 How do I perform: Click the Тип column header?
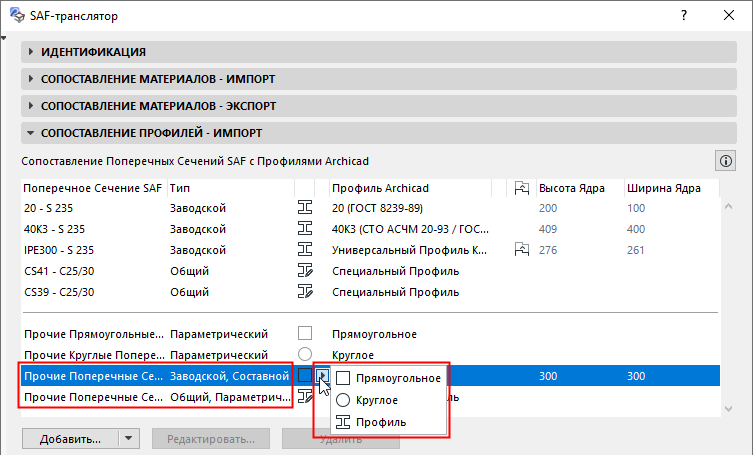click(231, 188)
